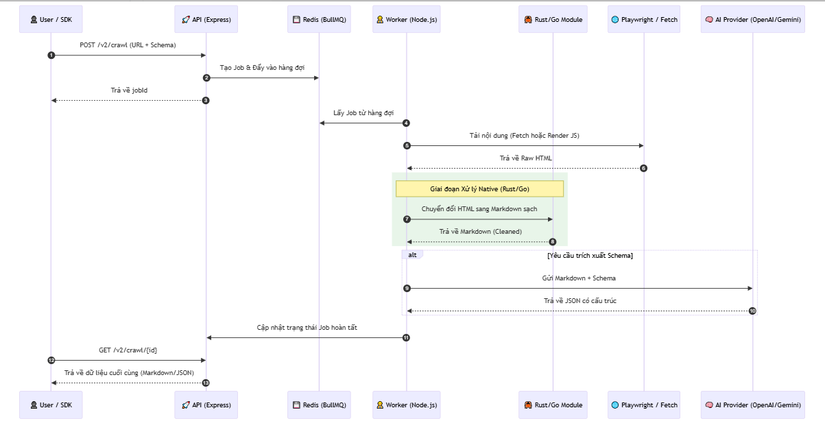This screenshot has width=825, height=423.
Task: Click the Redis (BullMQ) icon at top
Action: [x=295, y=19]
